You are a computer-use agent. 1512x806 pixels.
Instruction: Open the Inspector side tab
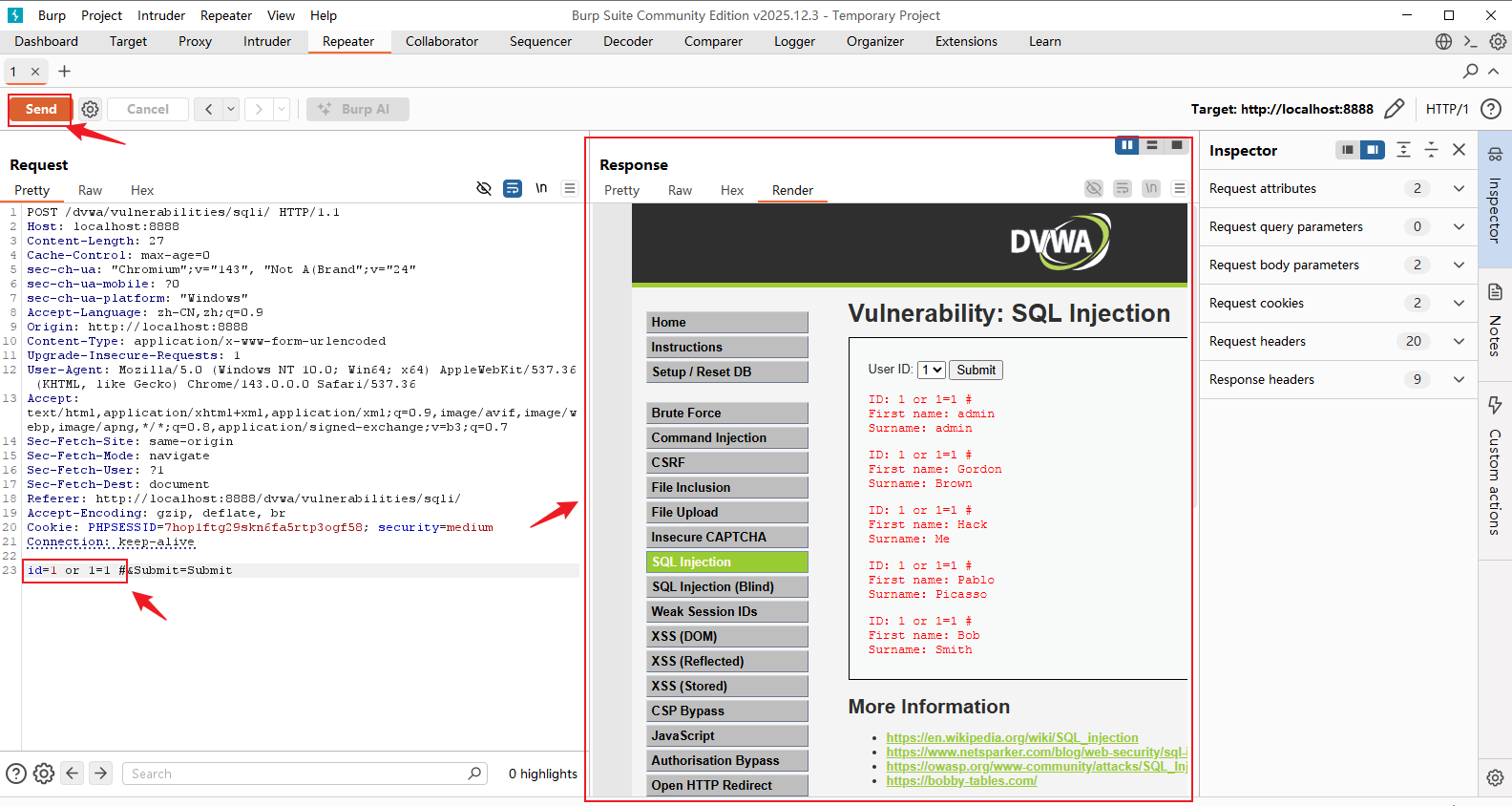pyautogui.click(x=1495, y=197)
